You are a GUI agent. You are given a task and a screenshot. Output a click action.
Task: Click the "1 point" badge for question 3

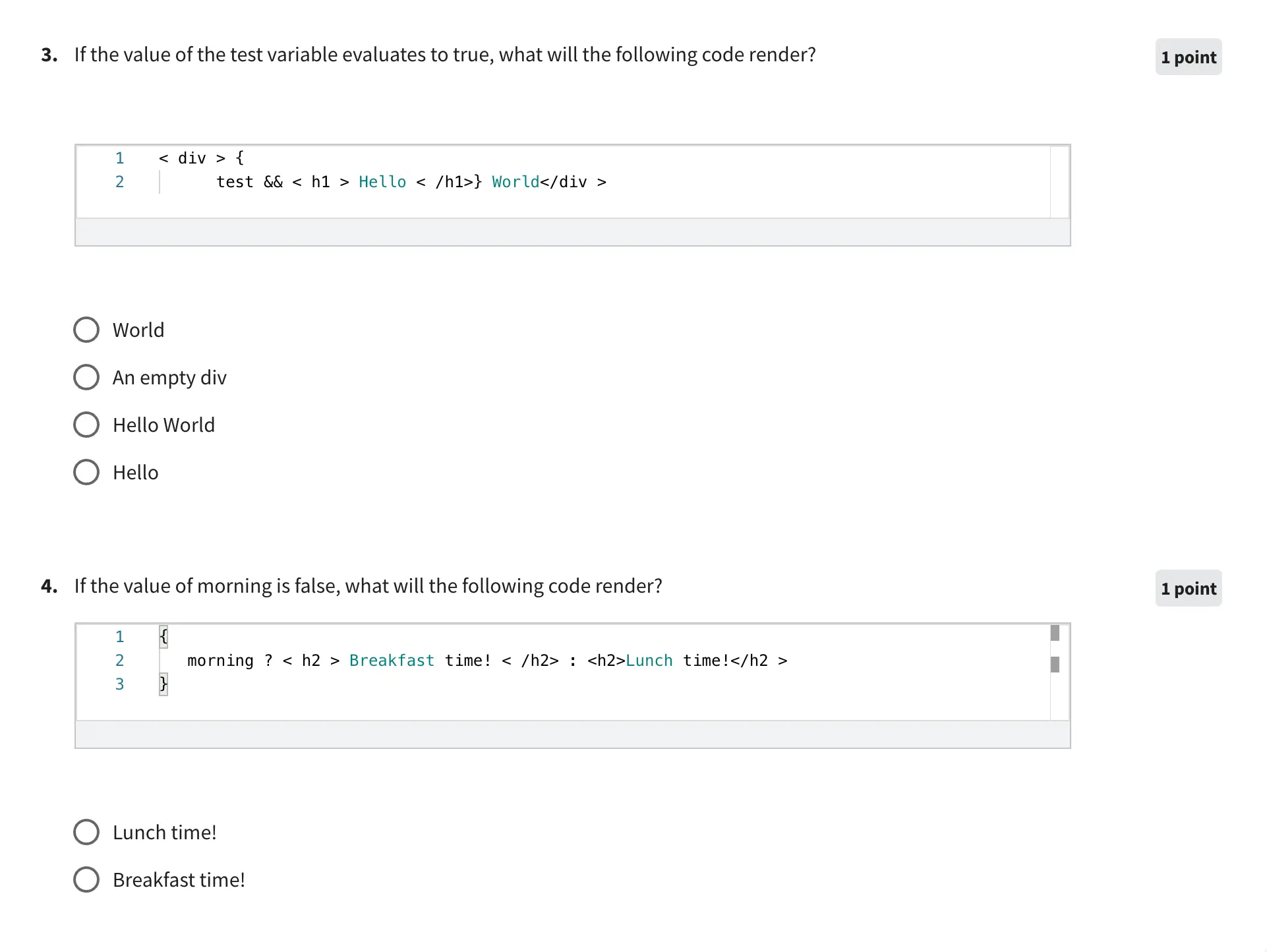pos(1188,57)
